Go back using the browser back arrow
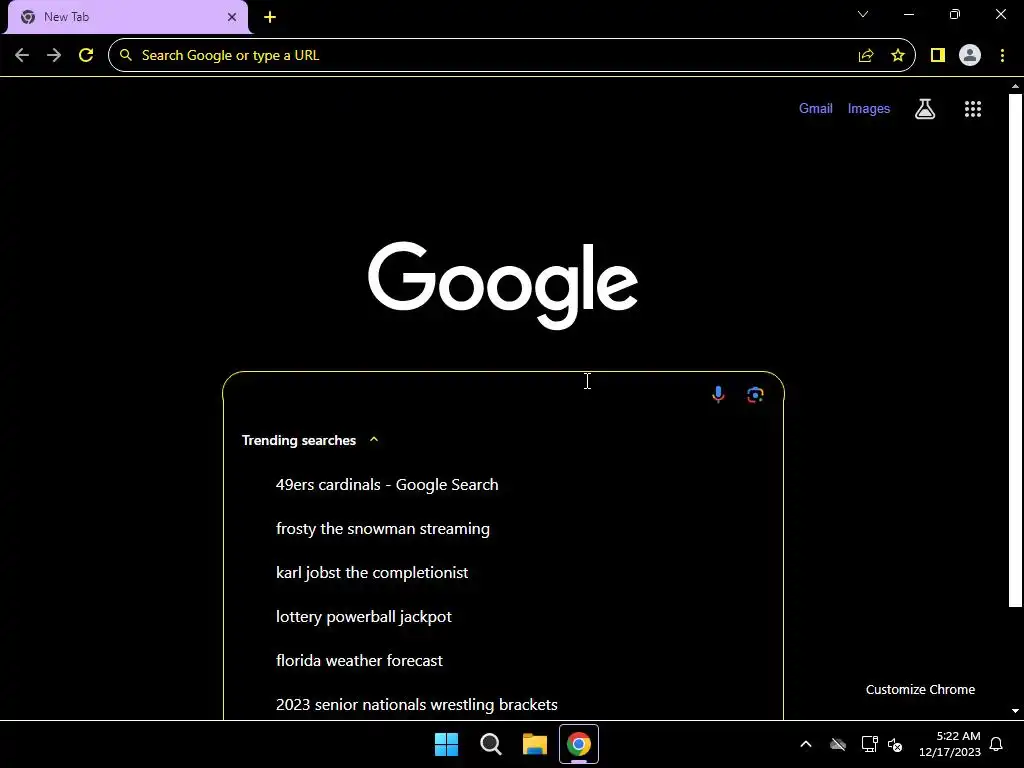The height and width of the screenshot is (768, 1024). (x=22, y=56)
